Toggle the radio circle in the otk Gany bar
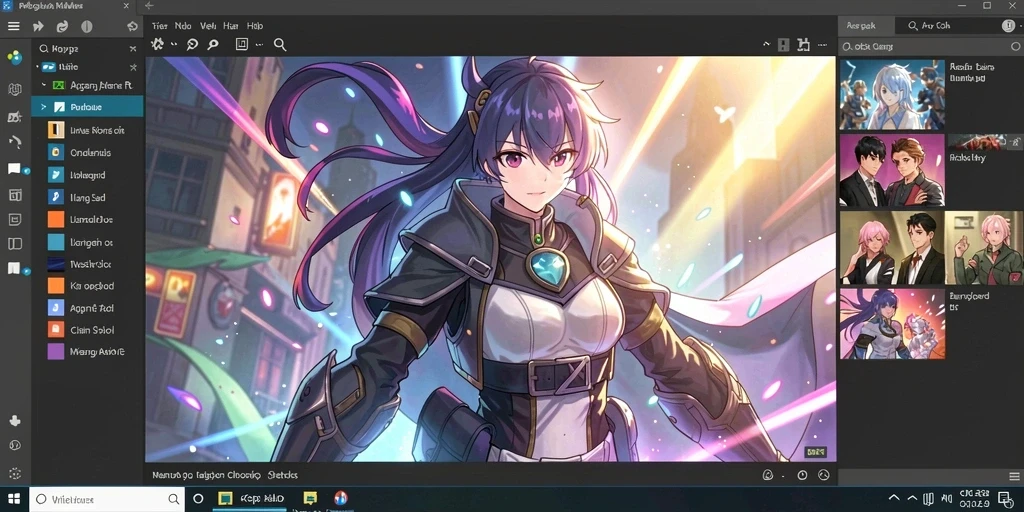Screen dimensions: 1024x512 [1015, 47]
